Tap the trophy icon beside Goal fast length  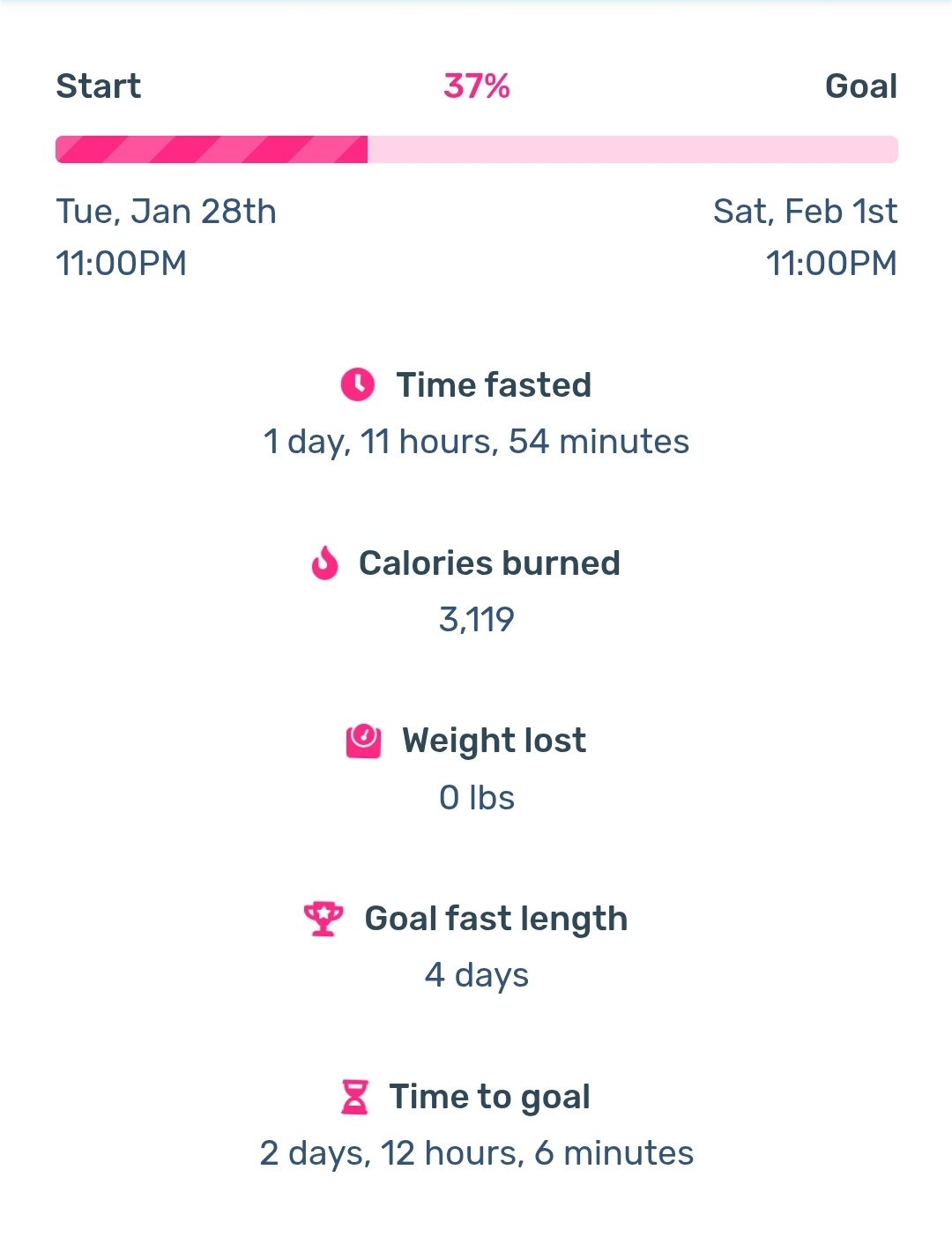pyautogui.click(x=324, y=919)
